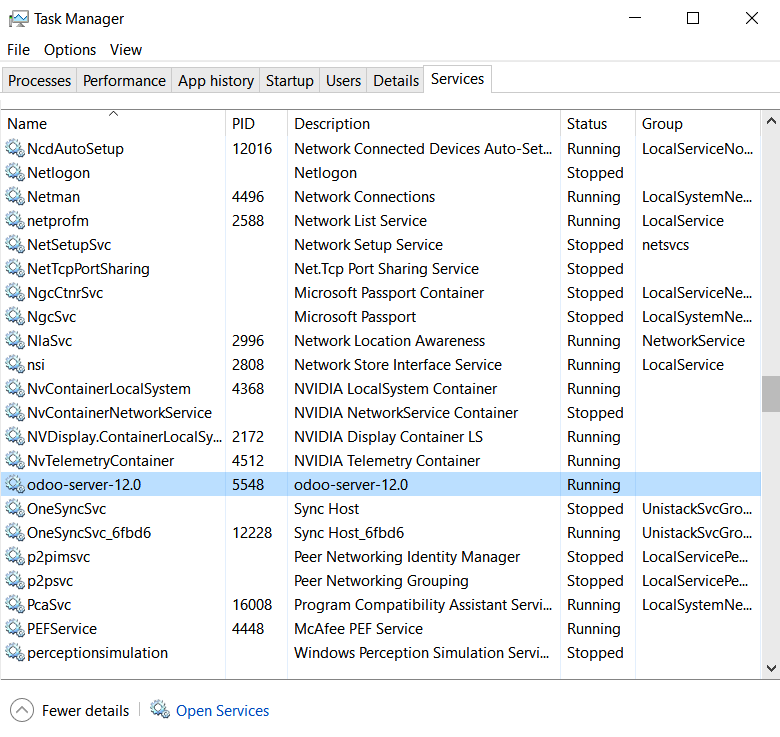780x737 pixels.
Task: Click the netprofm service gear icon
Action: click(x=15, y=220)
